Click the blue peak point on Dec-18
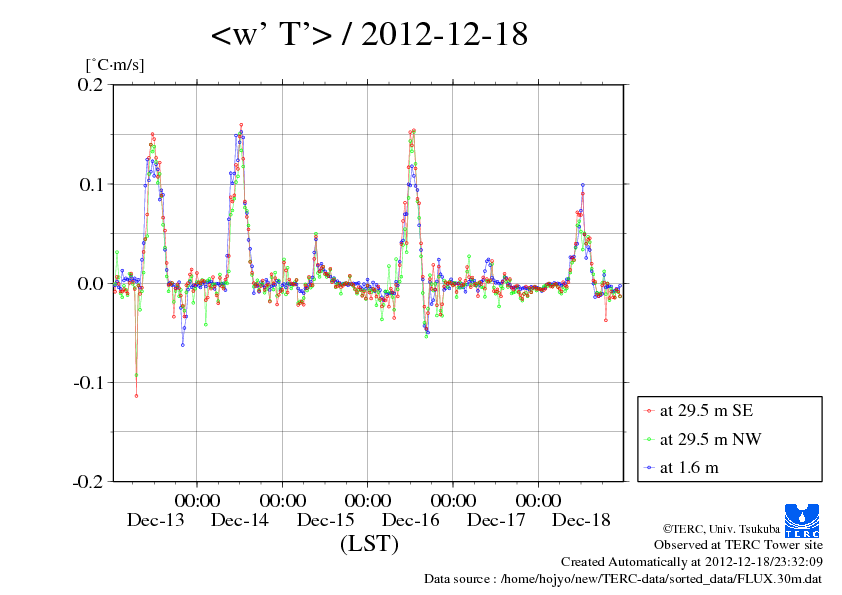Screen dimensions: 842x595 pyautogui.click(x=583, y=185)
